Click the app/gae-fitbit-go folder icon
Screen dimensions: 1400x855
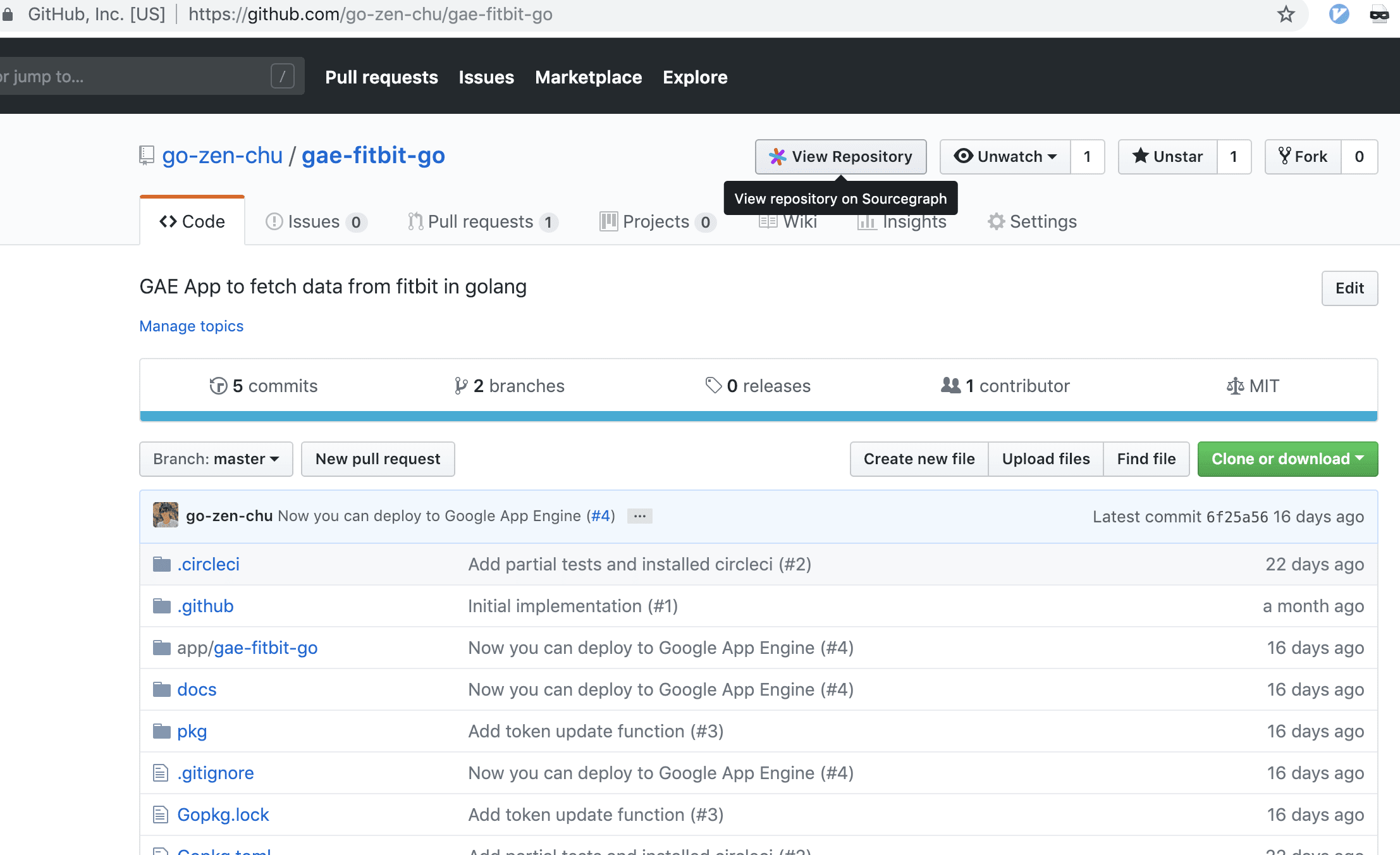coord(162,648)
